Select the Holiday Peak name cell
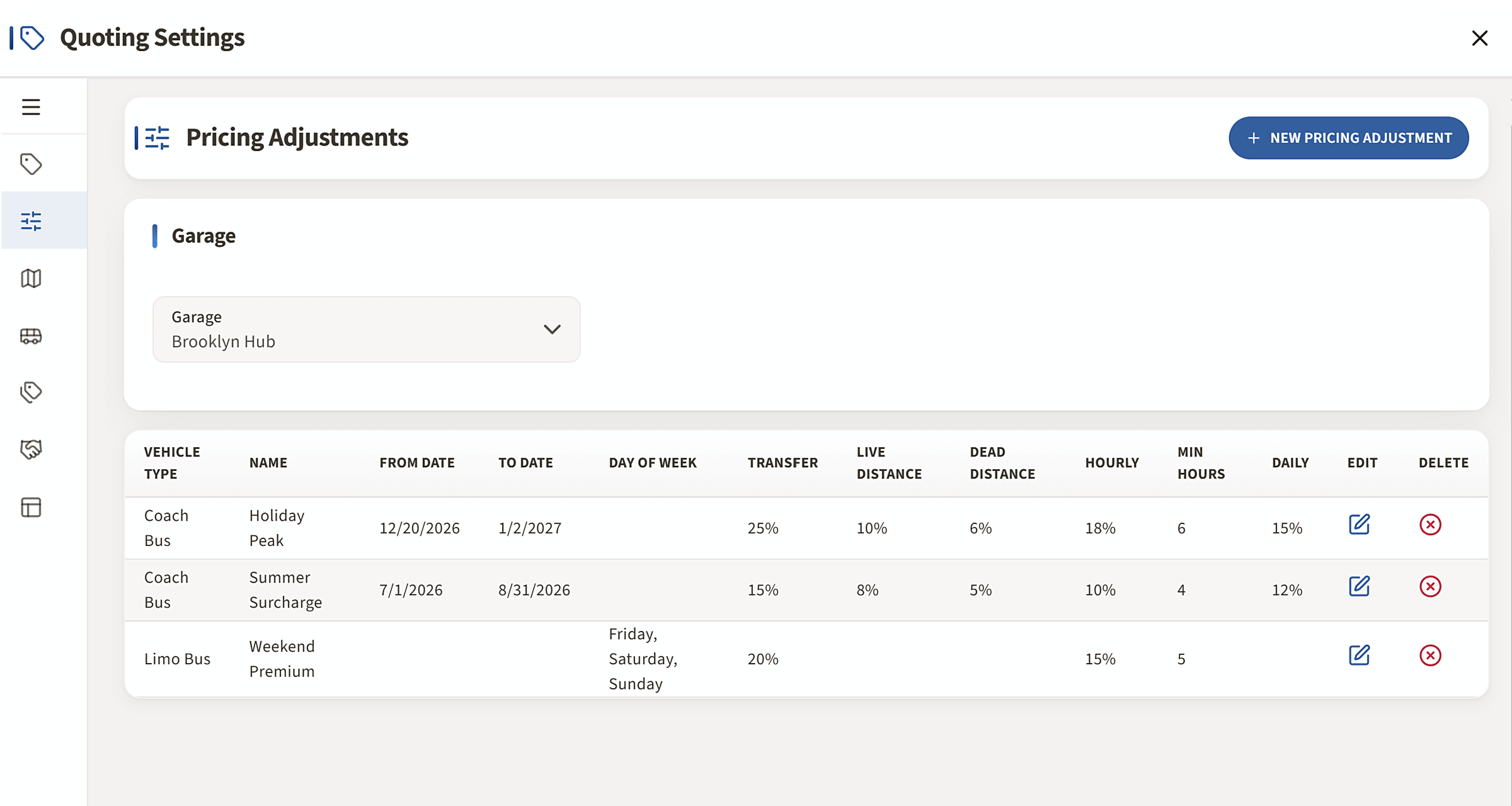This screenshot has width=1512, height=806. click(277, 528)
